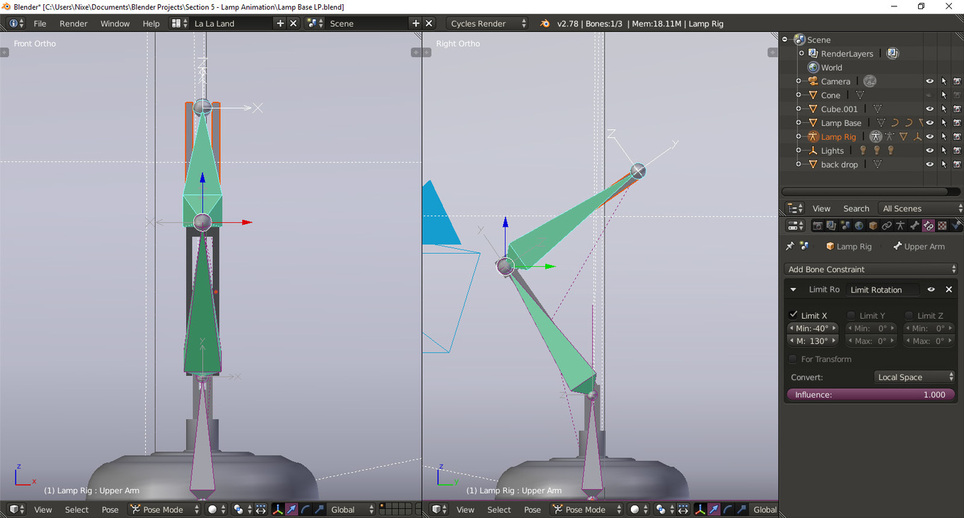Expand the Lamp Base outliner row
This screenshot has height=518, width=964.
pyautogui.click(x=799, y=123)
